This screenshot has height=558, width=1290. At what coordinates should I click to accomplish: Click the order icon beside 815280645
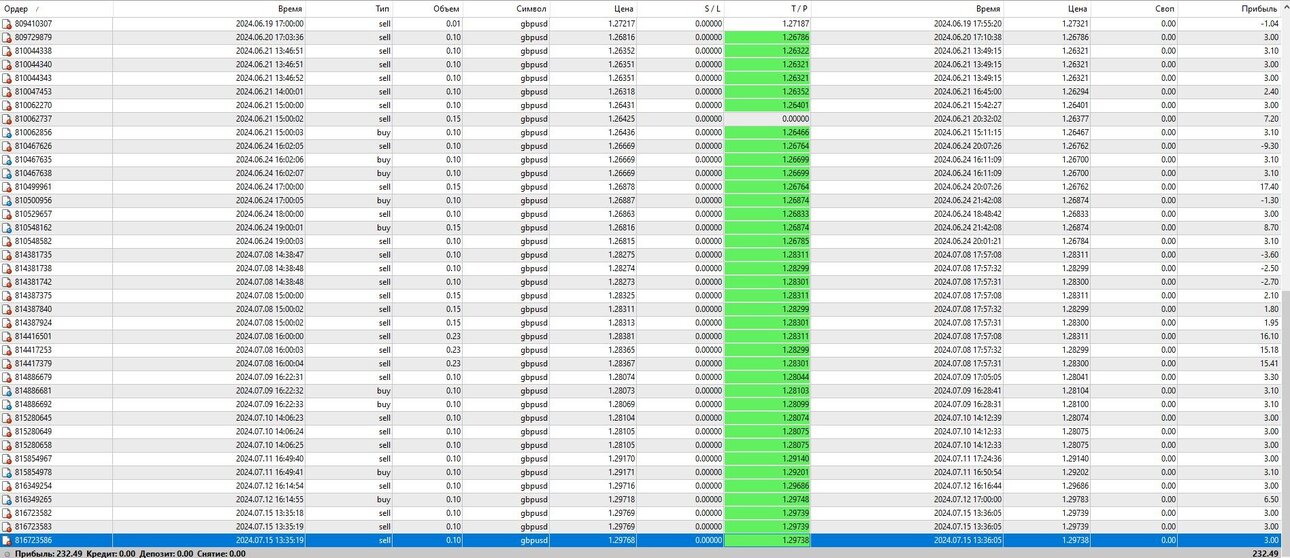pos(6,418)
